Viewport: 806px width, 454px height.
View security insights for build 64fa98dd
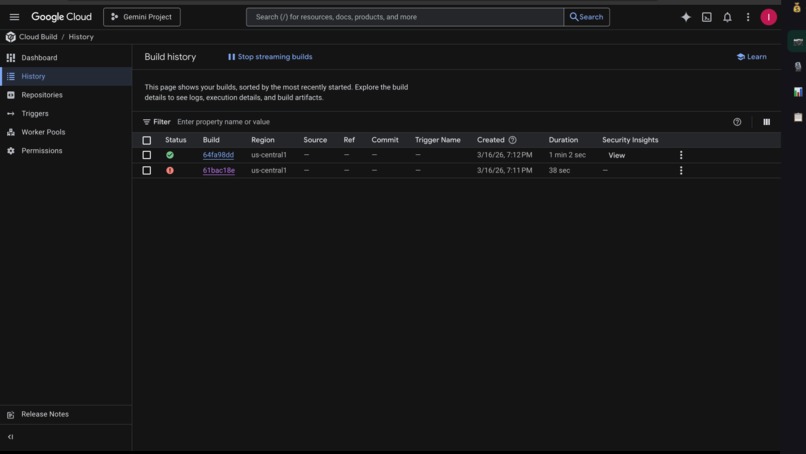(616, 155)
